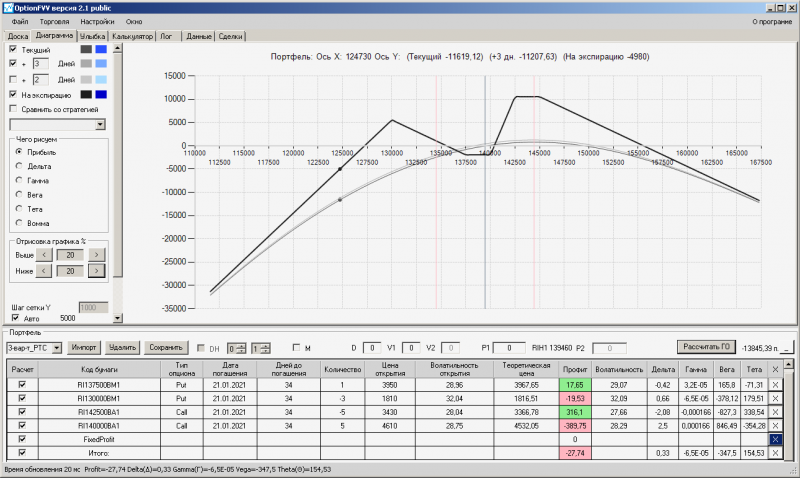
Task: Open the 3-вар-т_РТС portfolio dropdown
Action: [x=57, y=348]
